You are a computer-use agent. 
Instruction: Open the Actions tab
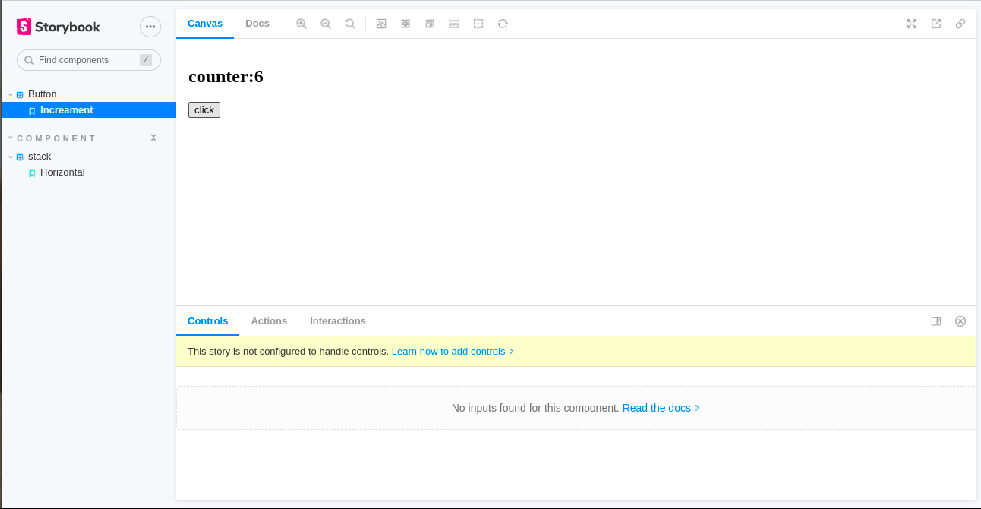[x=269, y=321]
